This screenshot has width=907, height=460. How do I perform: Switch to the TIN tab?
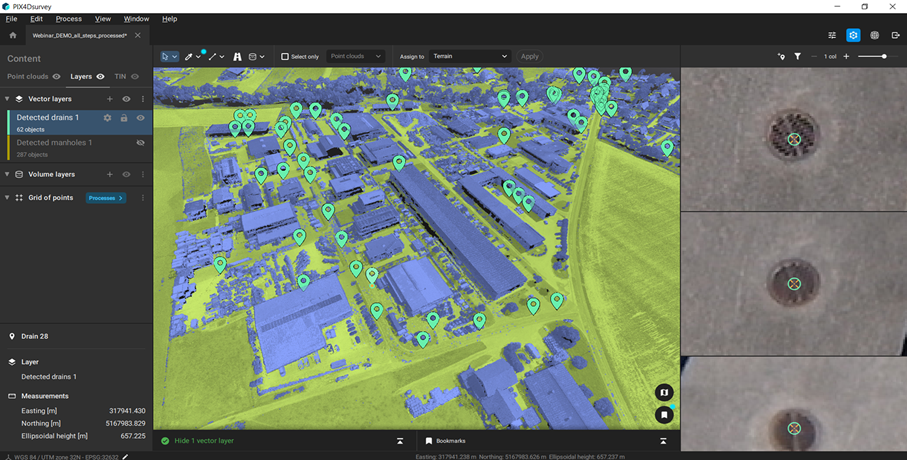120,76
